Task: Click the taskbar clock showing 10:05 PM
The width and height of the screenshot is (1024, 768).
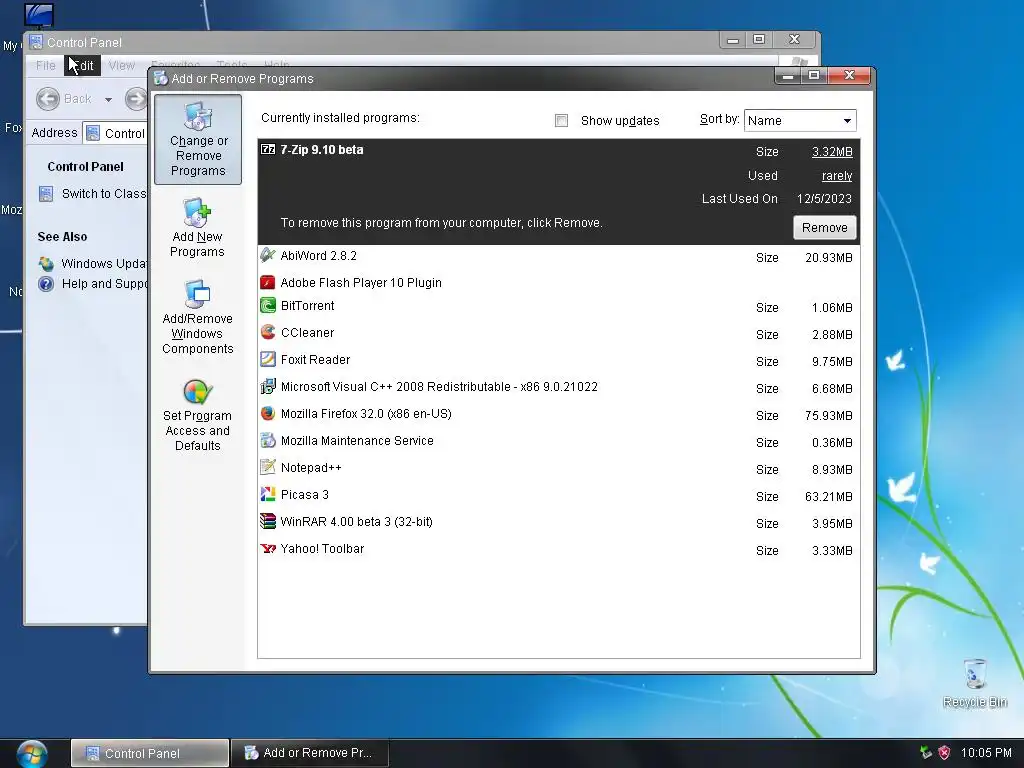Action: [985, 752]
